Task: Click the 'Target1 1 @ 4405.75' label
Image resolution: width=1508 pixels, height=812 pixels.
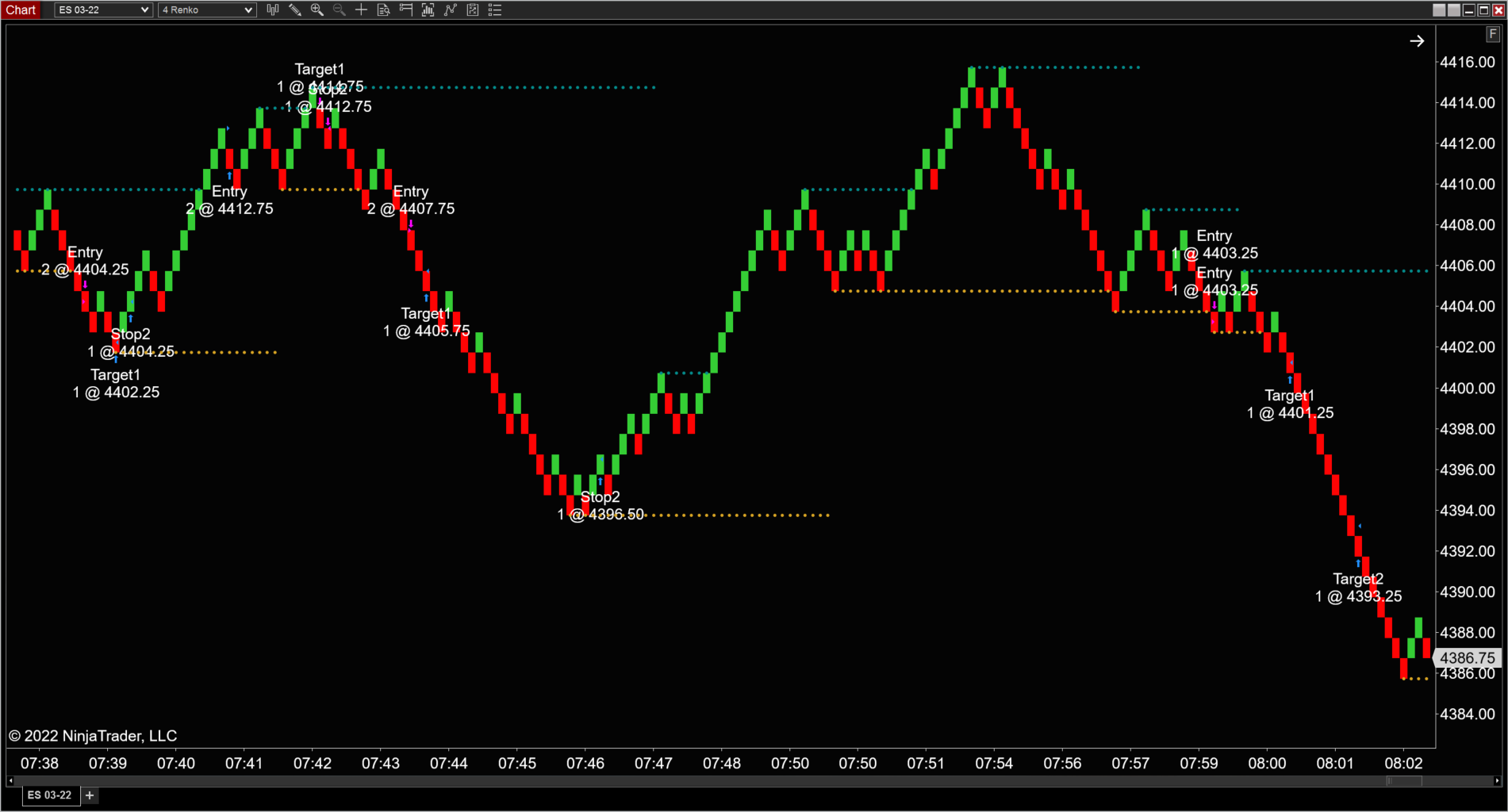Action: [427, 322]
